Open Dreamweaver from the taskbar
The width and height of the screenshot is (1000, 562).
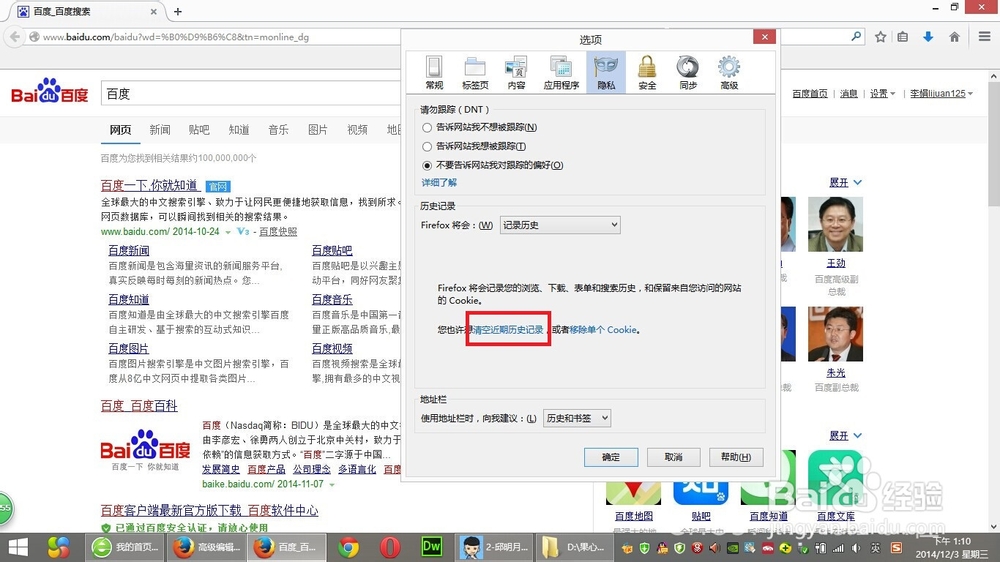[x=432, y=548]
